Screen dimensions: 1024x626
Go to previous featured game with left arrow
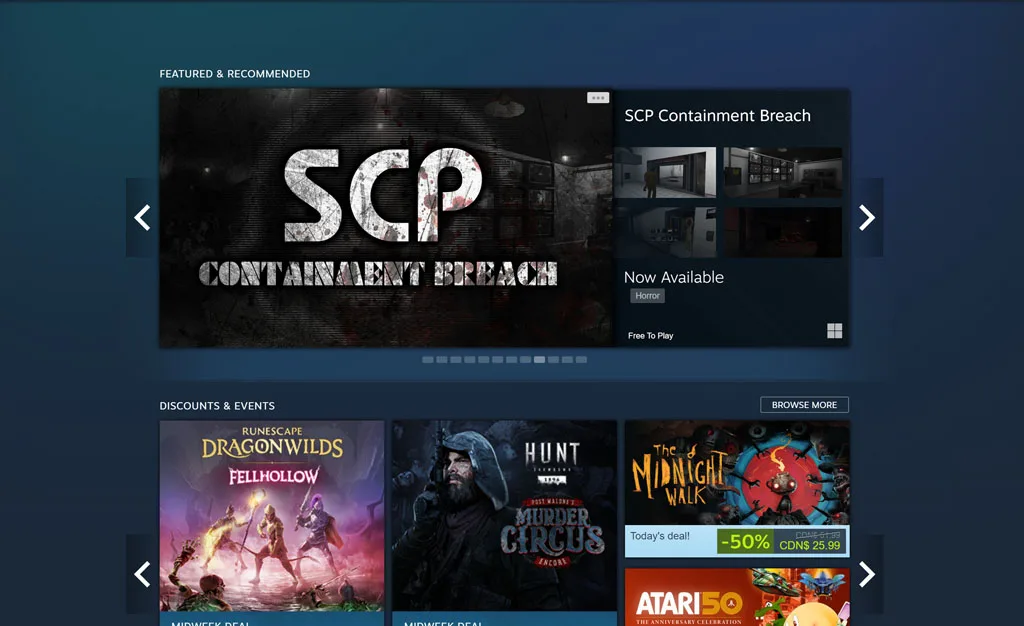(142, 217)
